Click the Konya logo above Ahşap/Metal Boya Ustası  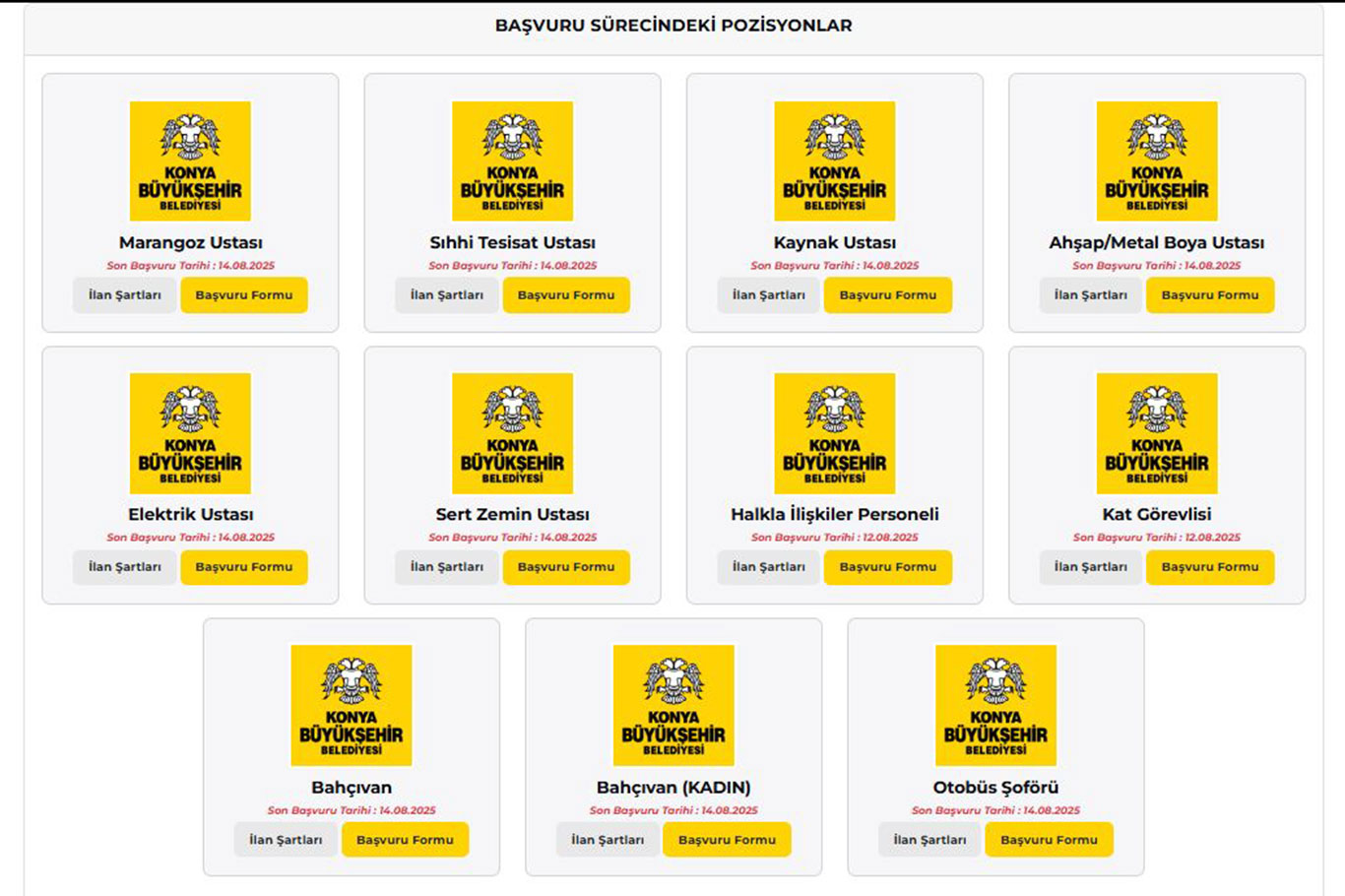[1157, 160]
